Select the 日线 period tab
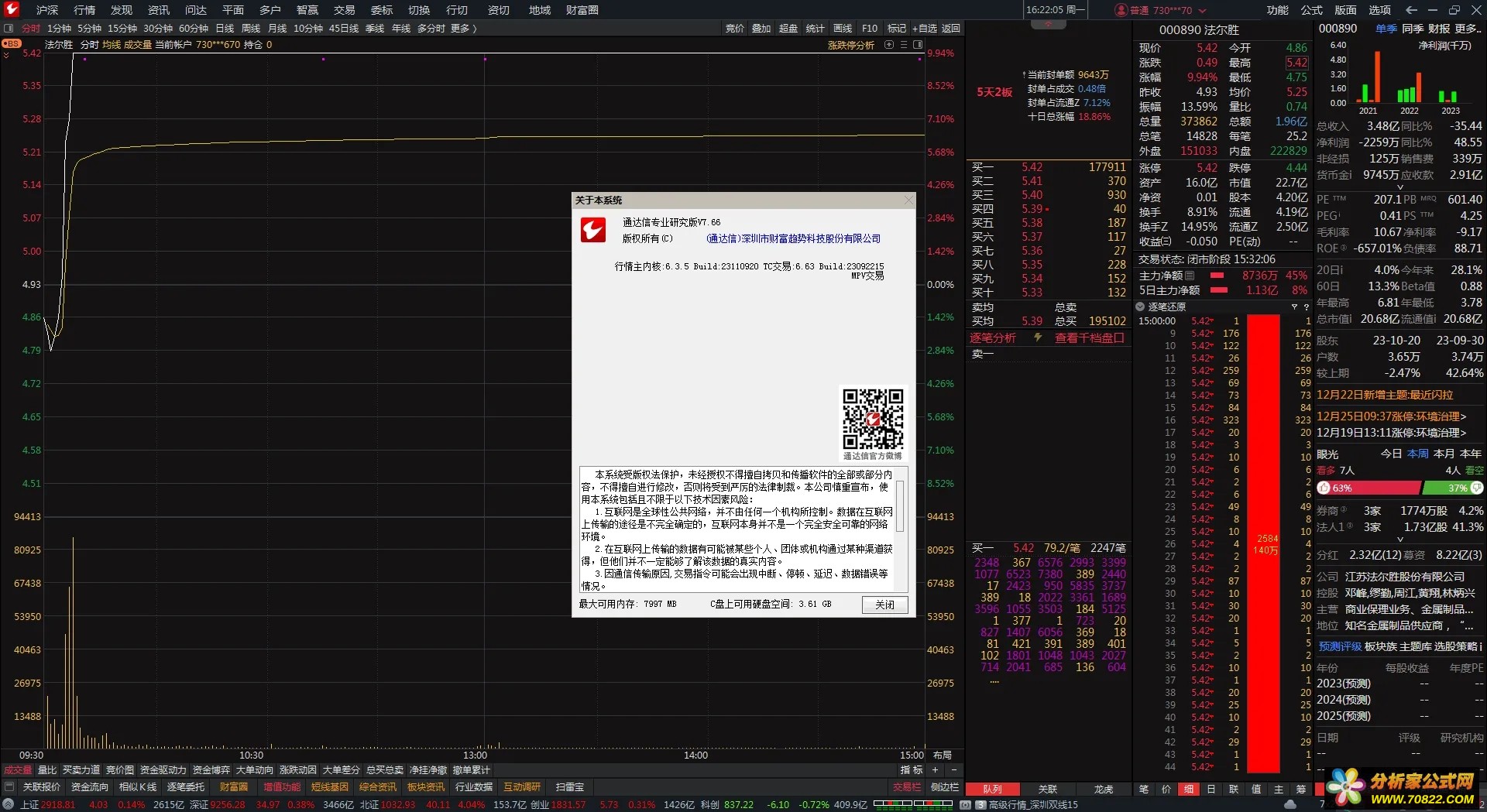 click(225, 29)
